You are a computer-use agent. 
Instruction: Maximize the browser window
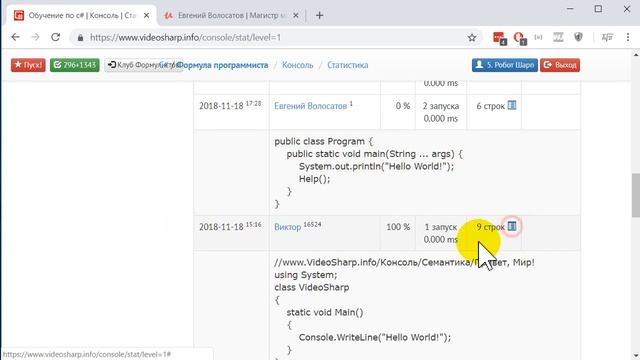598,9
